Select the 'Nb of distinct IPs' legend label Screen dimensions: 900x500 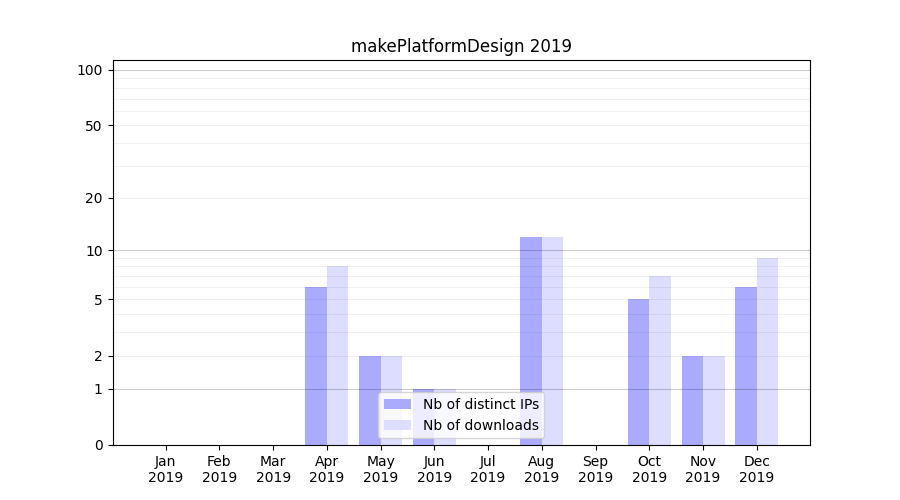tap(480, 404)
